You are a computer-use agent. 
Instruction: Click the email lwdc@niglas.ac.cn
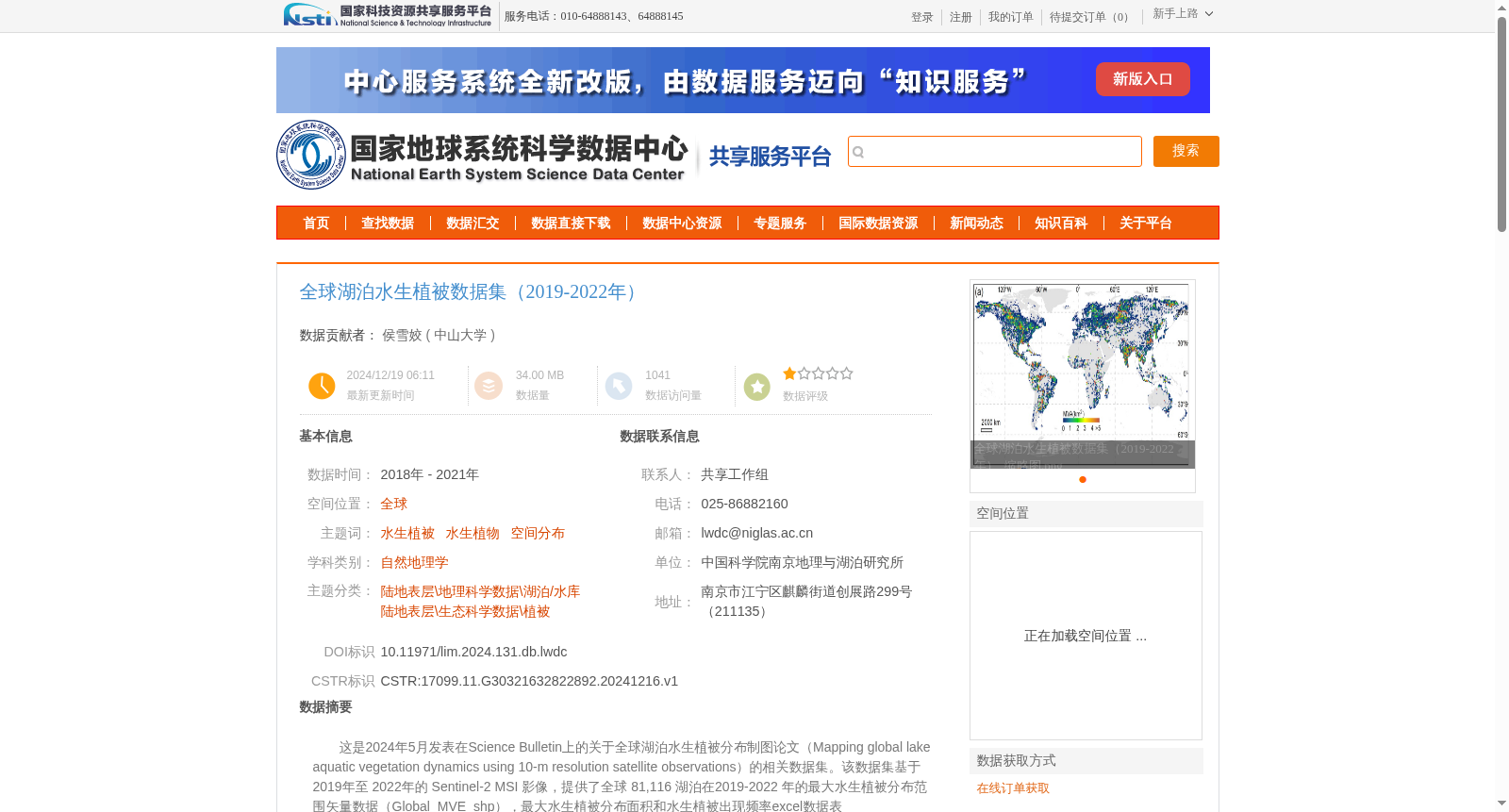[756, 533]
